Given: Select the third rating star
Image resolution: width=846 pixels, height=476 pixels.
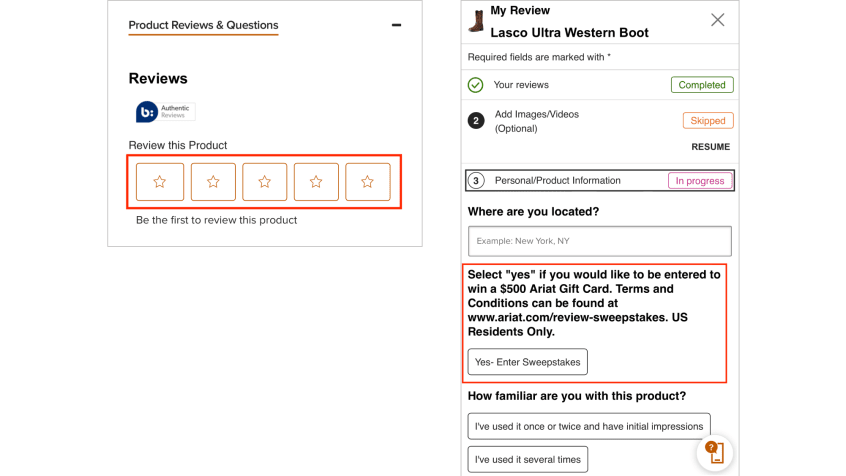Looking at the screenshot, I should 264,182.
